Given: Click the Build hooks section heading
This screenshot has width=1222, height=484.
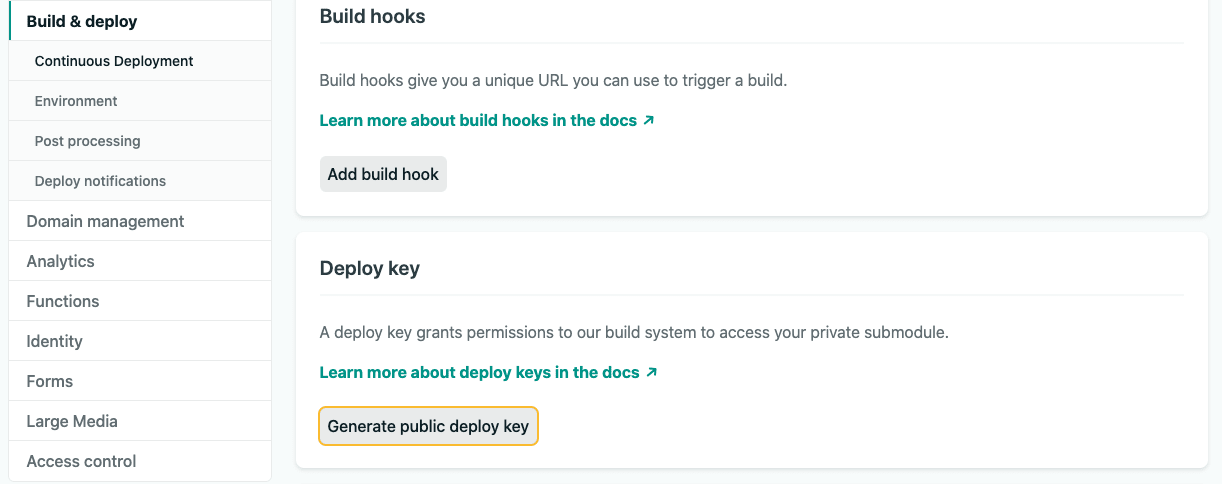Looking at the screenshot, I should click(372, 16).
